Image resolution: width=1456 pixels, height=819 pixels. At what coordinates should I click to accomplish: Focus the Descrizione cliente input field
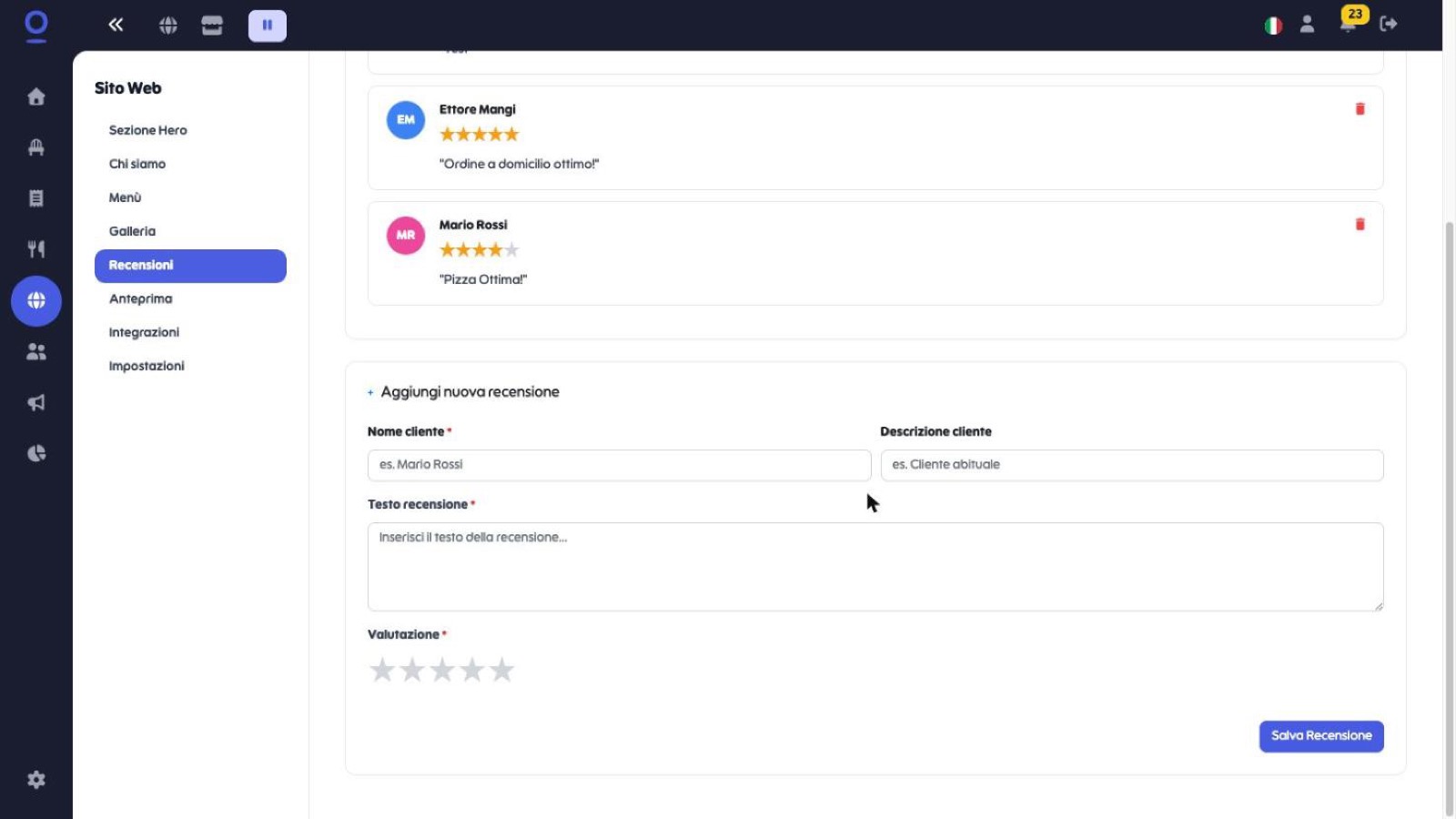(x=1132, y=465)
